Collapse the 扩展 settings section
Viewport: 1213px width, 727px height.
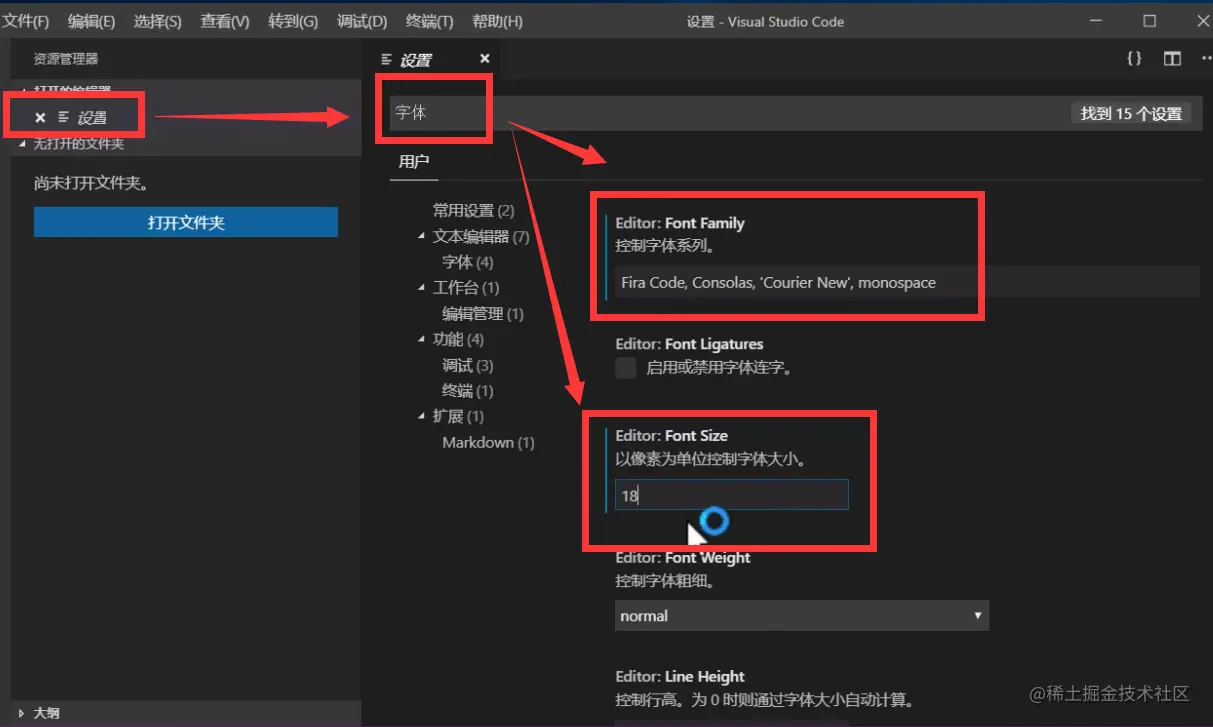[421, 416]
